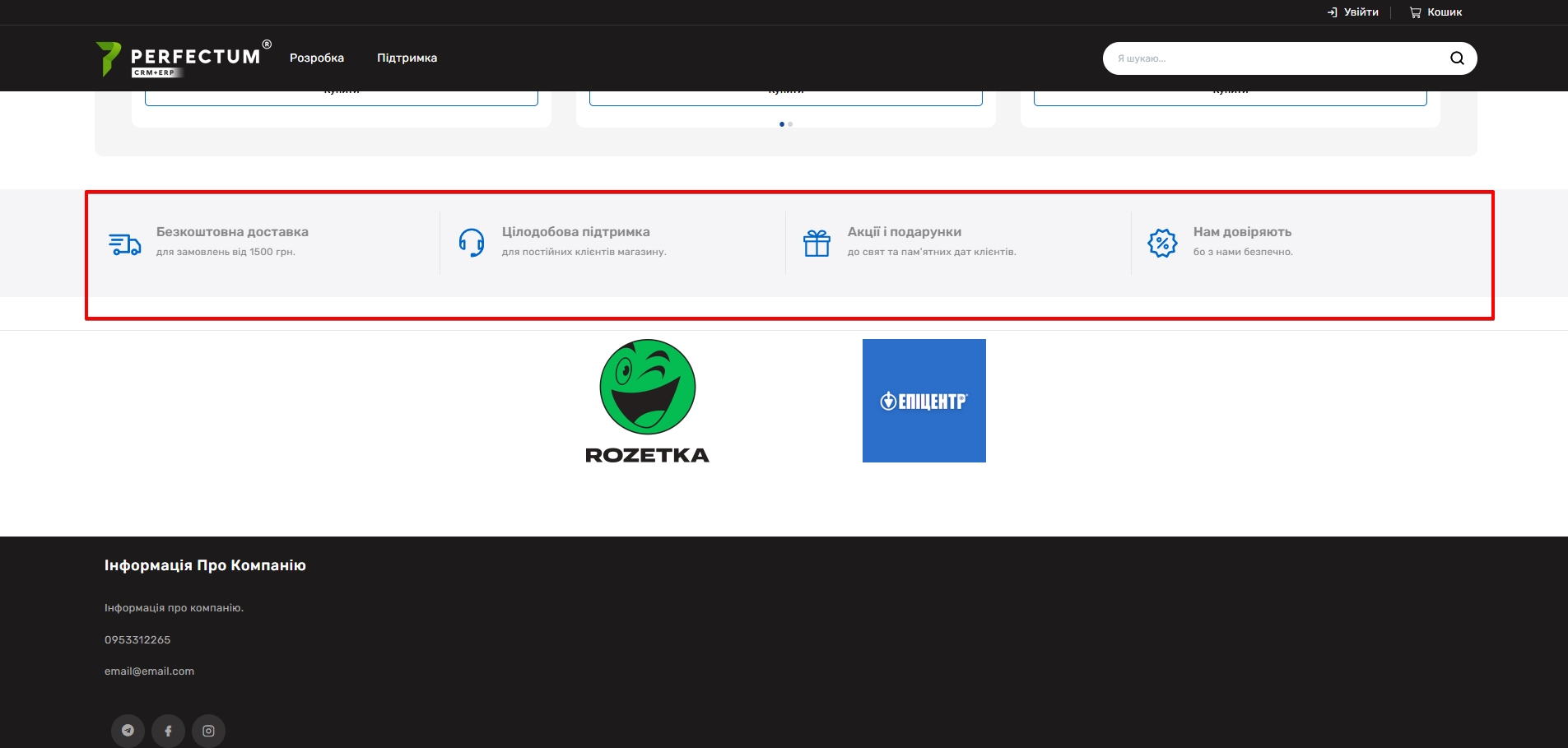
Task: Select the second carousel pagination dot
Action: (790, 124)
